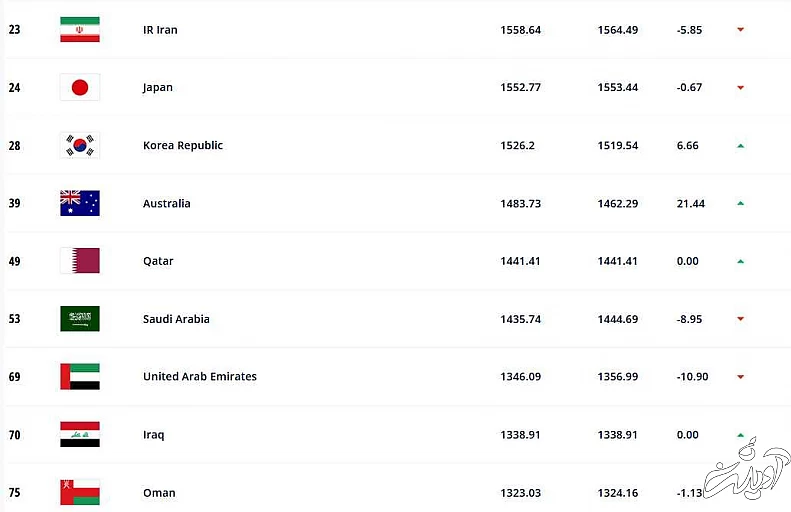Click red down arrow in IR Iran row
Screen dimensions: 791x512
[x=740, y=30]
